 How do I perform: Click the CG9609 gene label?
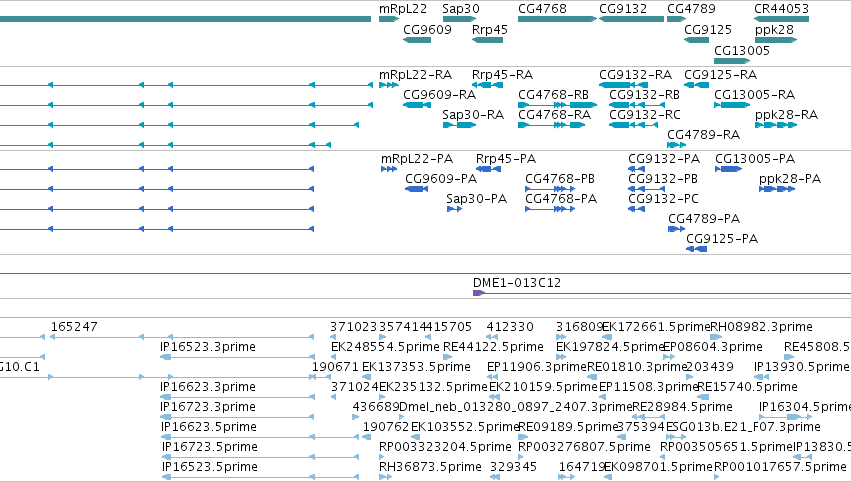pyautogui.click(x=427, y=29)
